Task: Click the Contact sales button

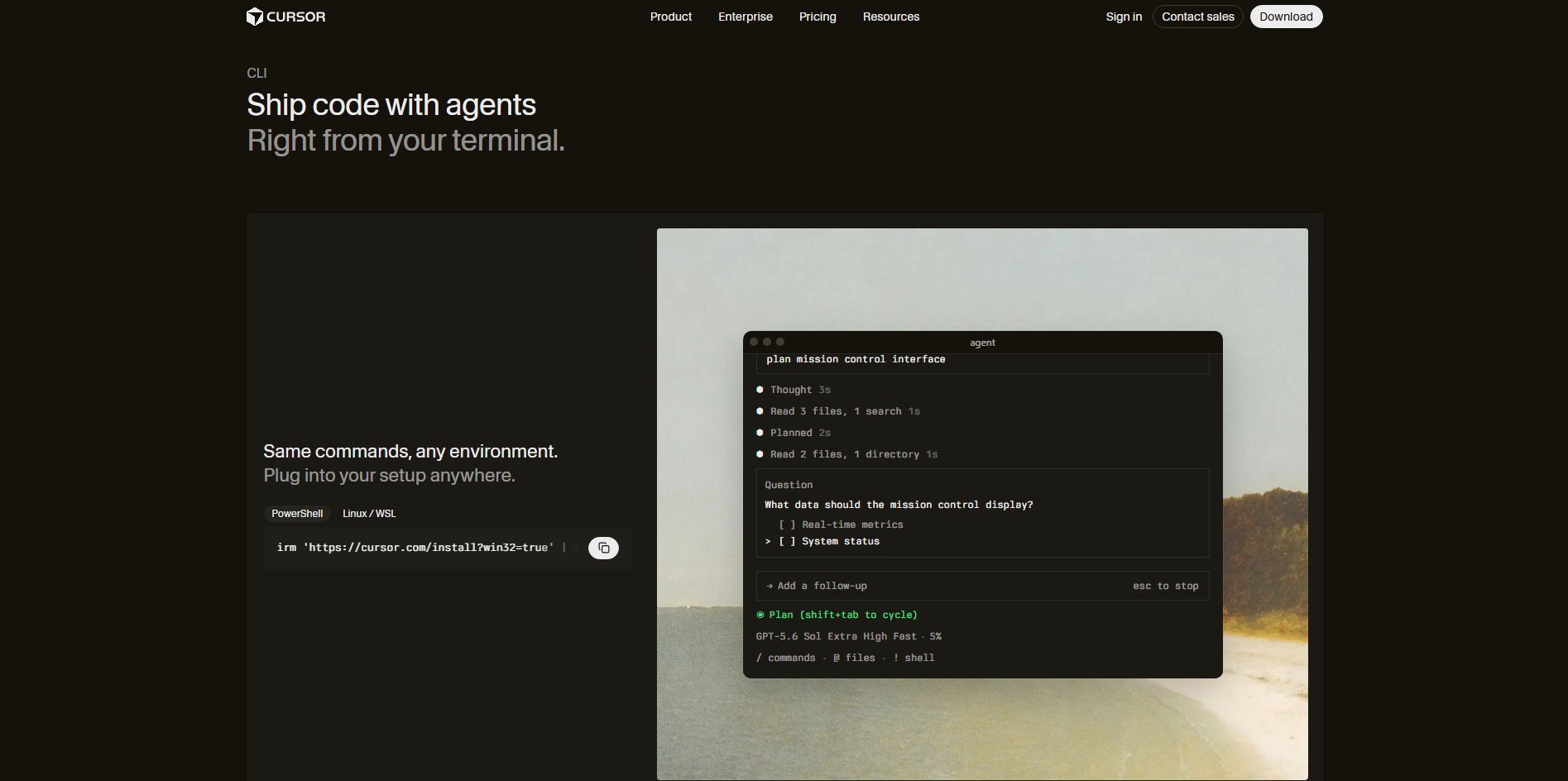Action: pyautogui.click(x=1197, y=17)
